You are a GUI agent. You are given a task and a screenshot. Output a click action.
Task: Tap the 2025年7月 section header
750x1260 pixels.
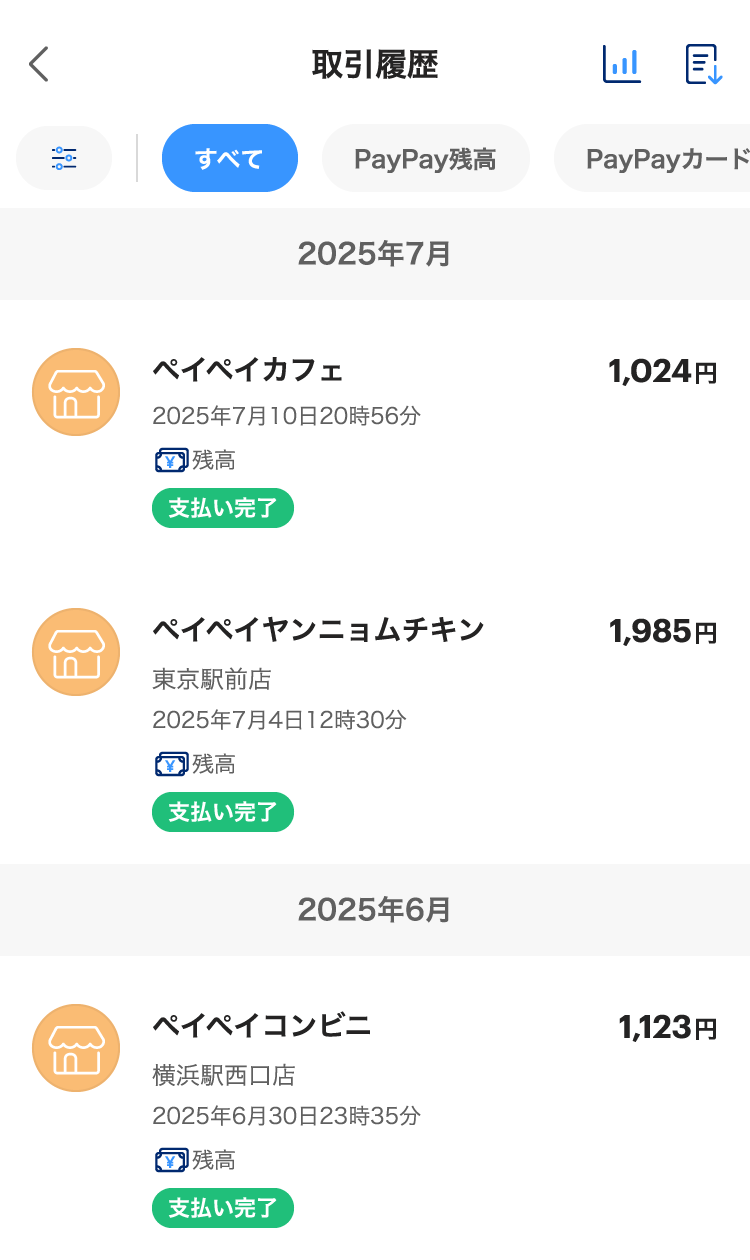375,254
